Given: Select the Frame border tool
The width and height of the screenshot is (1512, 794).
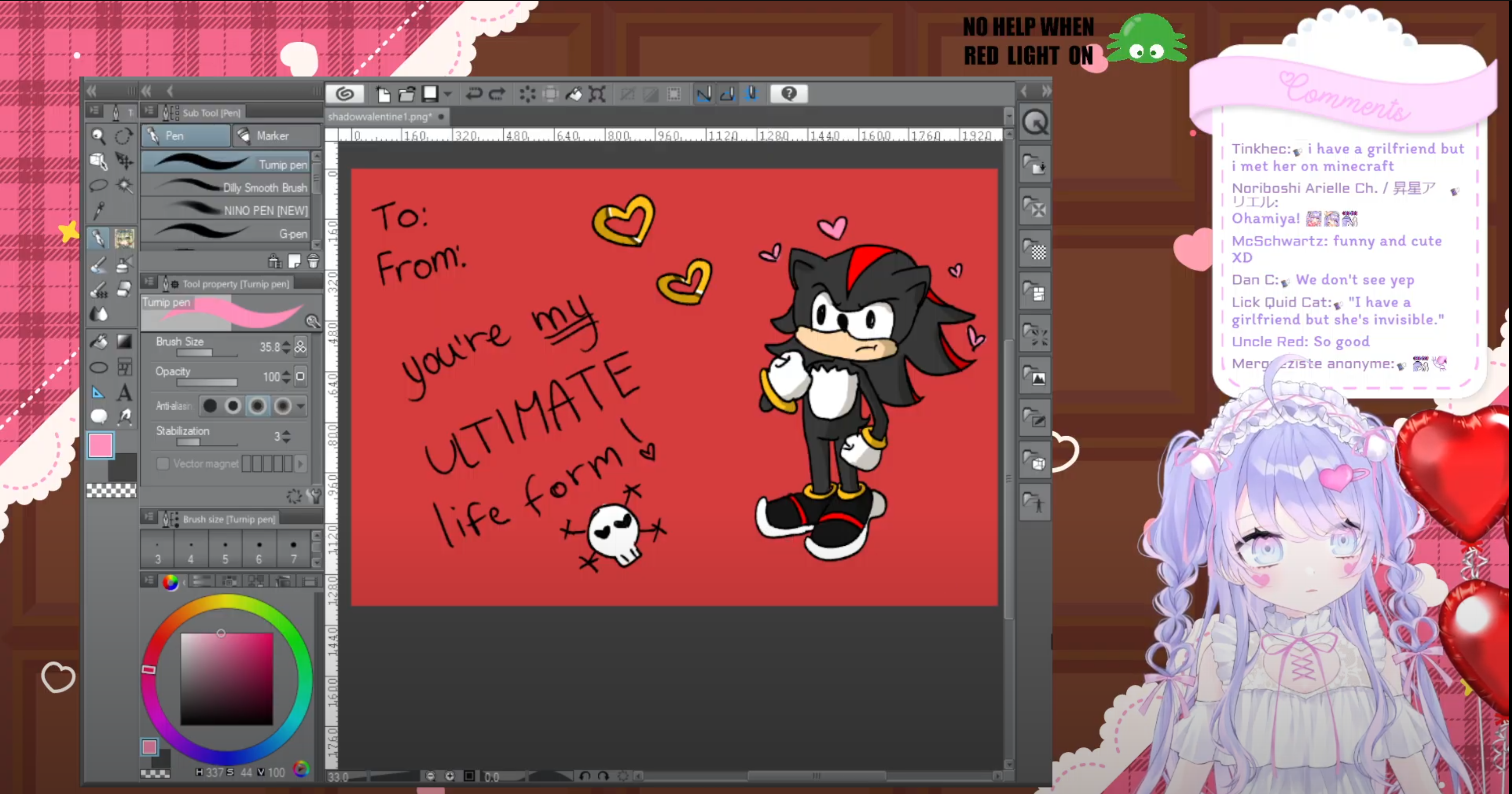Looking at the screenshot, I should (124, 368).
